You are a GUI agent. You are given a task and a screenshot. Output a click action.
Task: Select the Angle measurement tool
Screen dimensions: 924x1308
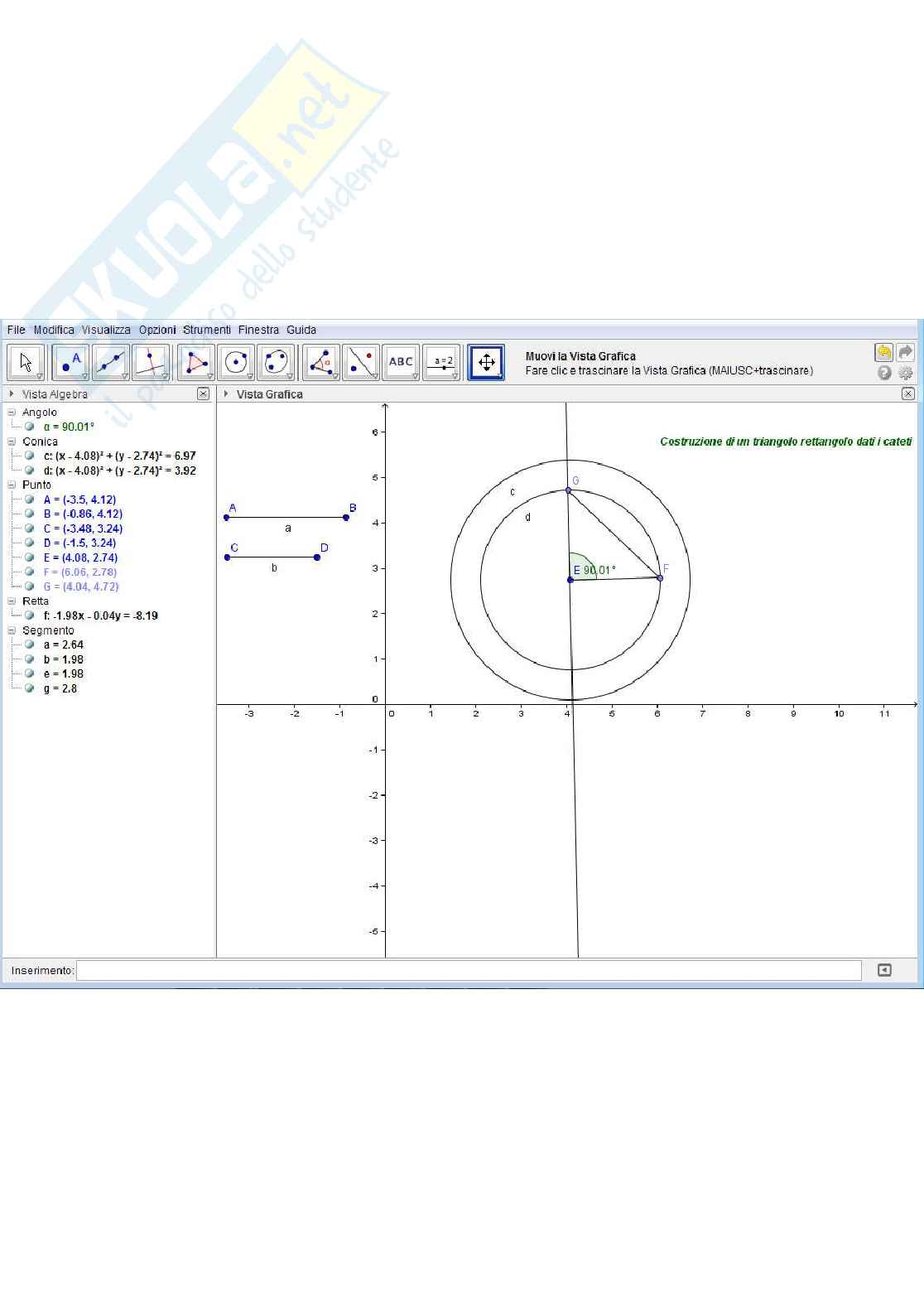[321, 362]
